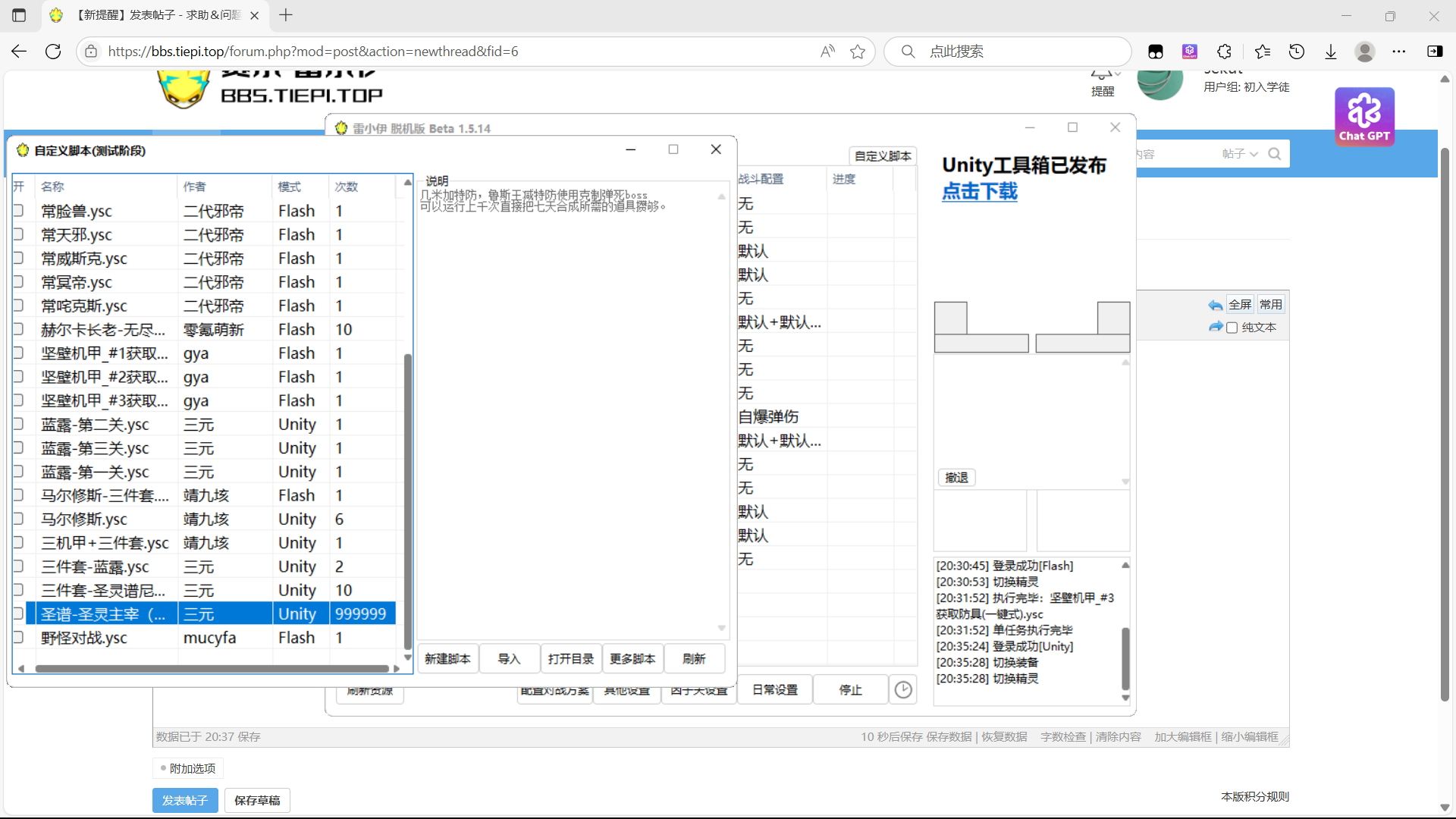This screenshot has height=819, width=1456.
Task: Reload the page with refresh icon
Action: (x=53, y=52)
